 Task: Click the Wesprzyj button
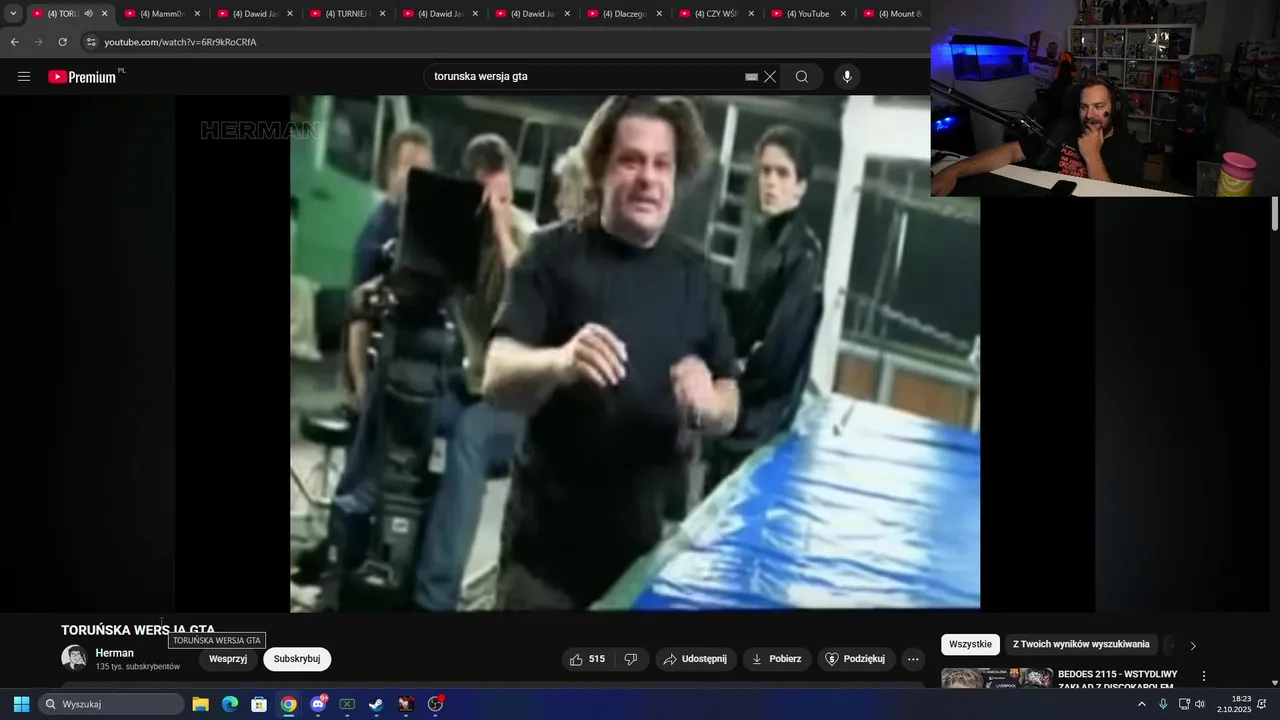tap(228, 659)
